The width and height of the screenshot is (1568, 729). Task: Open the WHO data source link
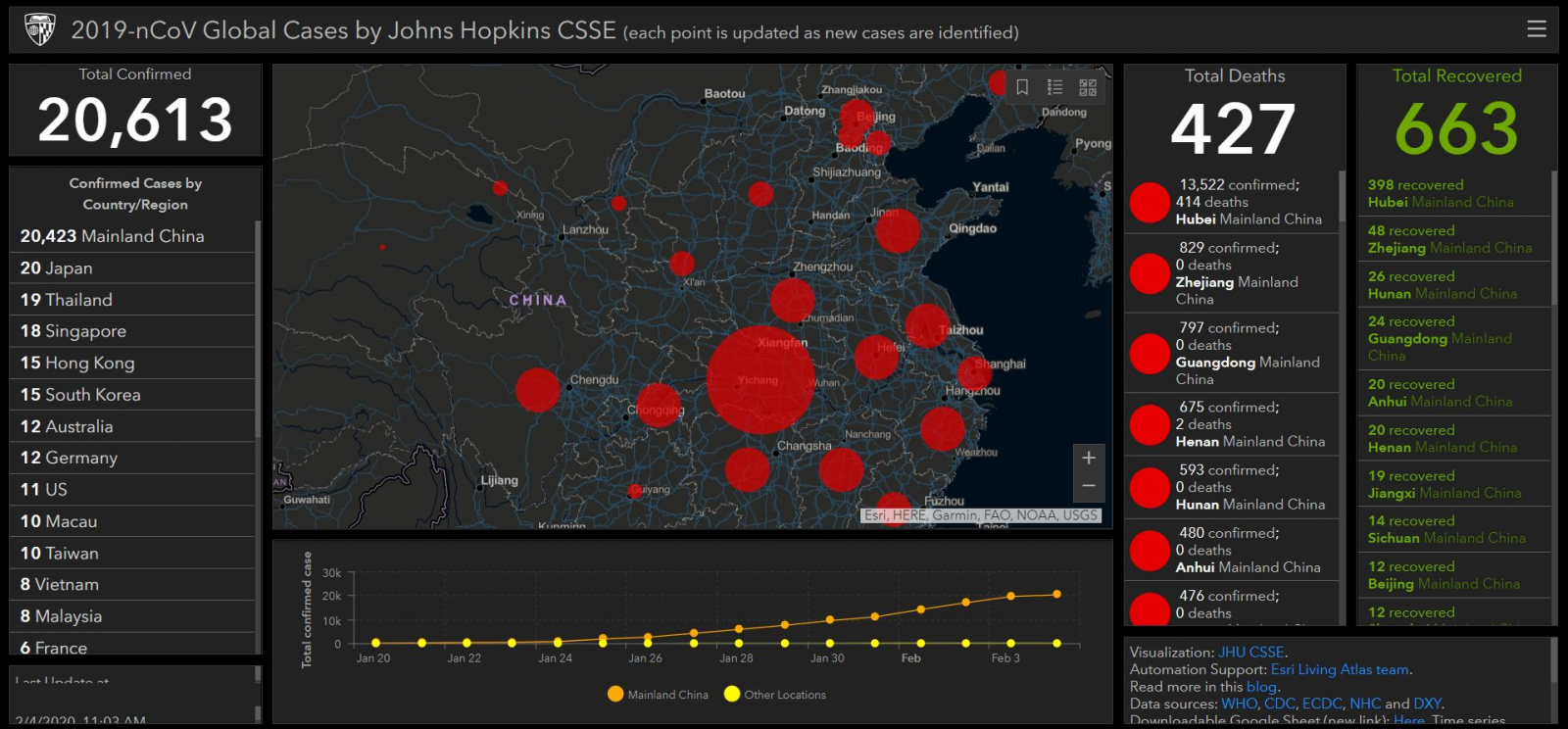click(x=1239, y=704)
